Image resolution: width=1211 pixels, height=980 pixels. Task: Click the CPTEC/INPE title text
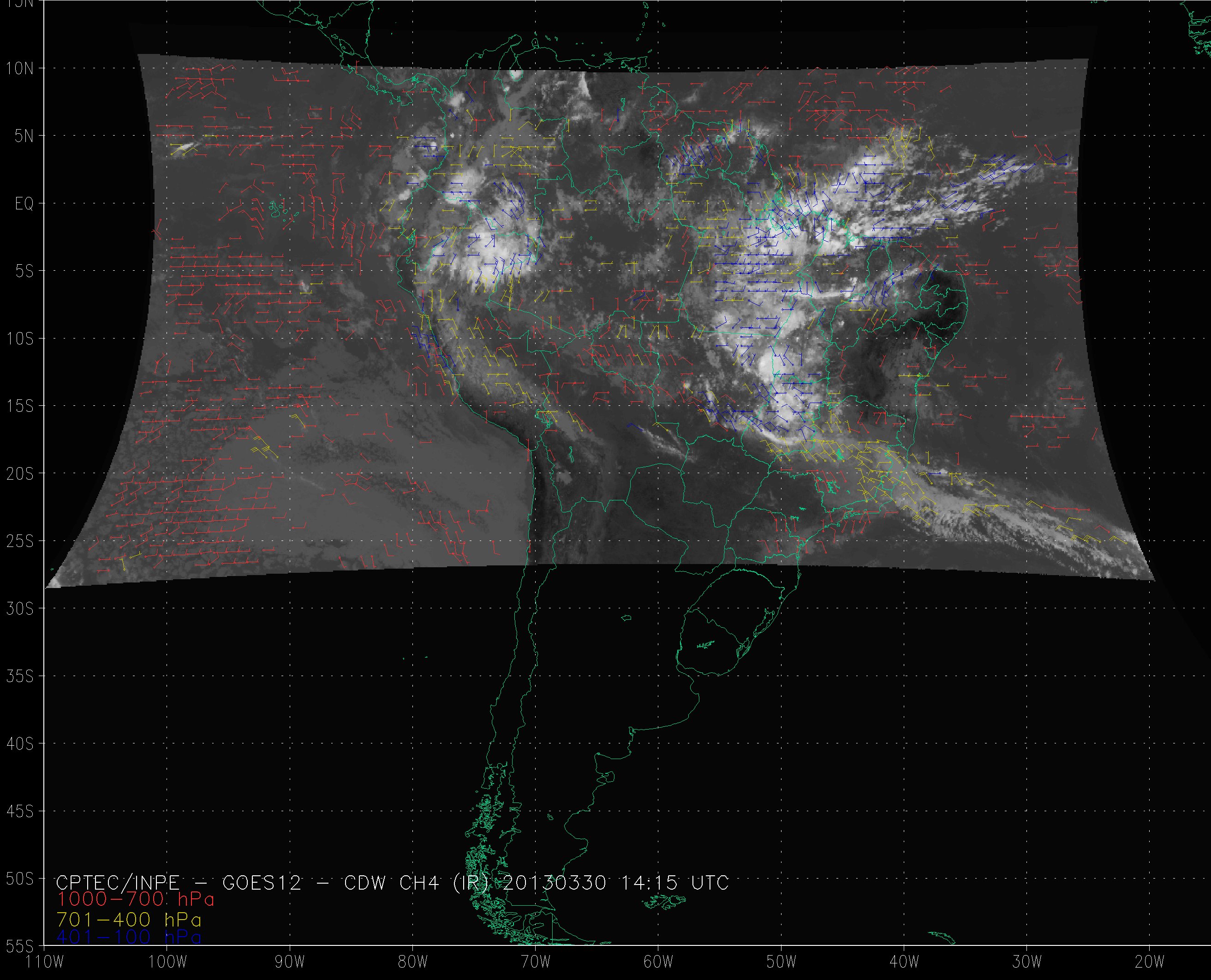pyautogui.click(x=118, y=882)
